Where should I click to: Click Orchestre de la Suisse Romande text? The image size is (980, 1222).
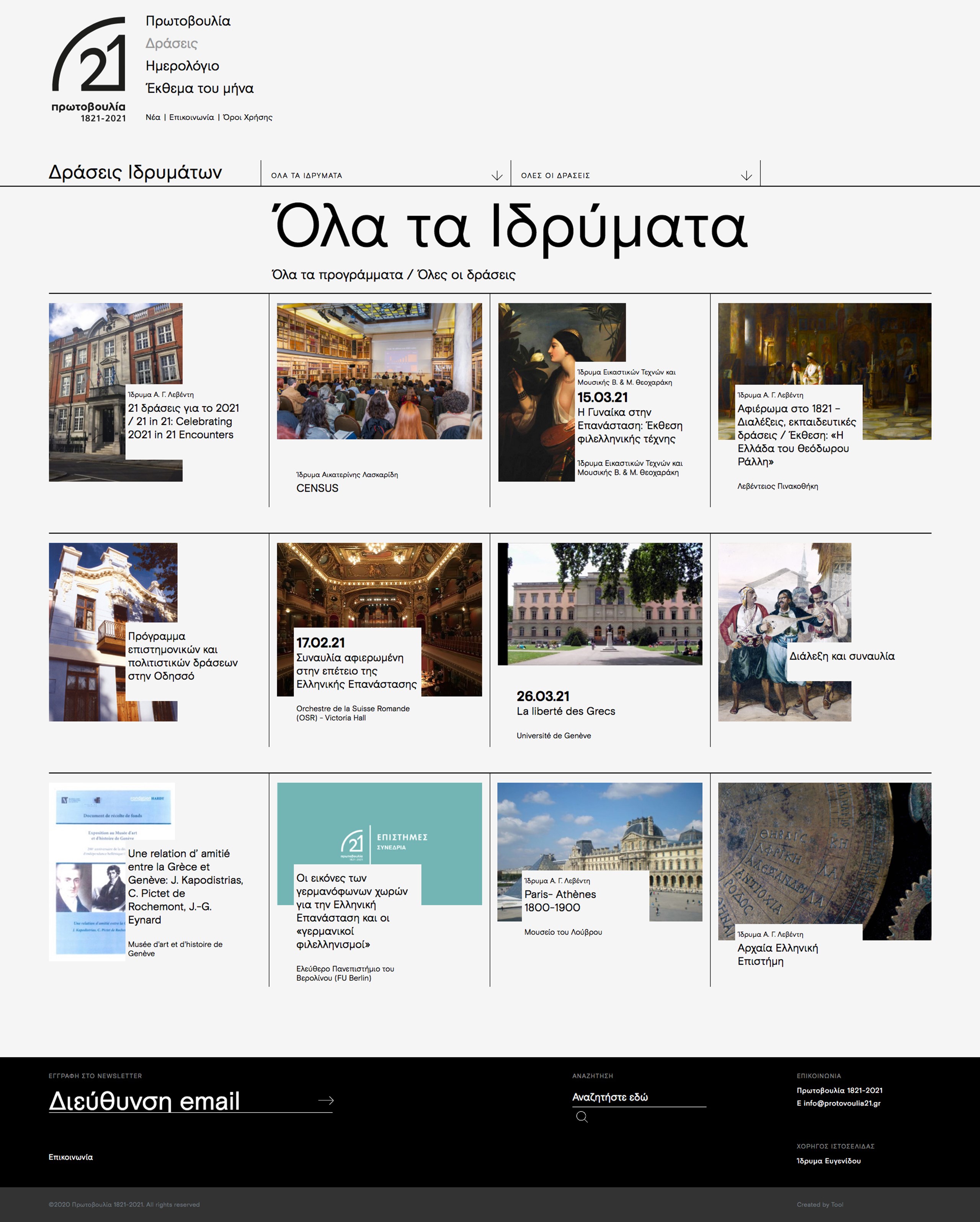click(x=353, y=713)
